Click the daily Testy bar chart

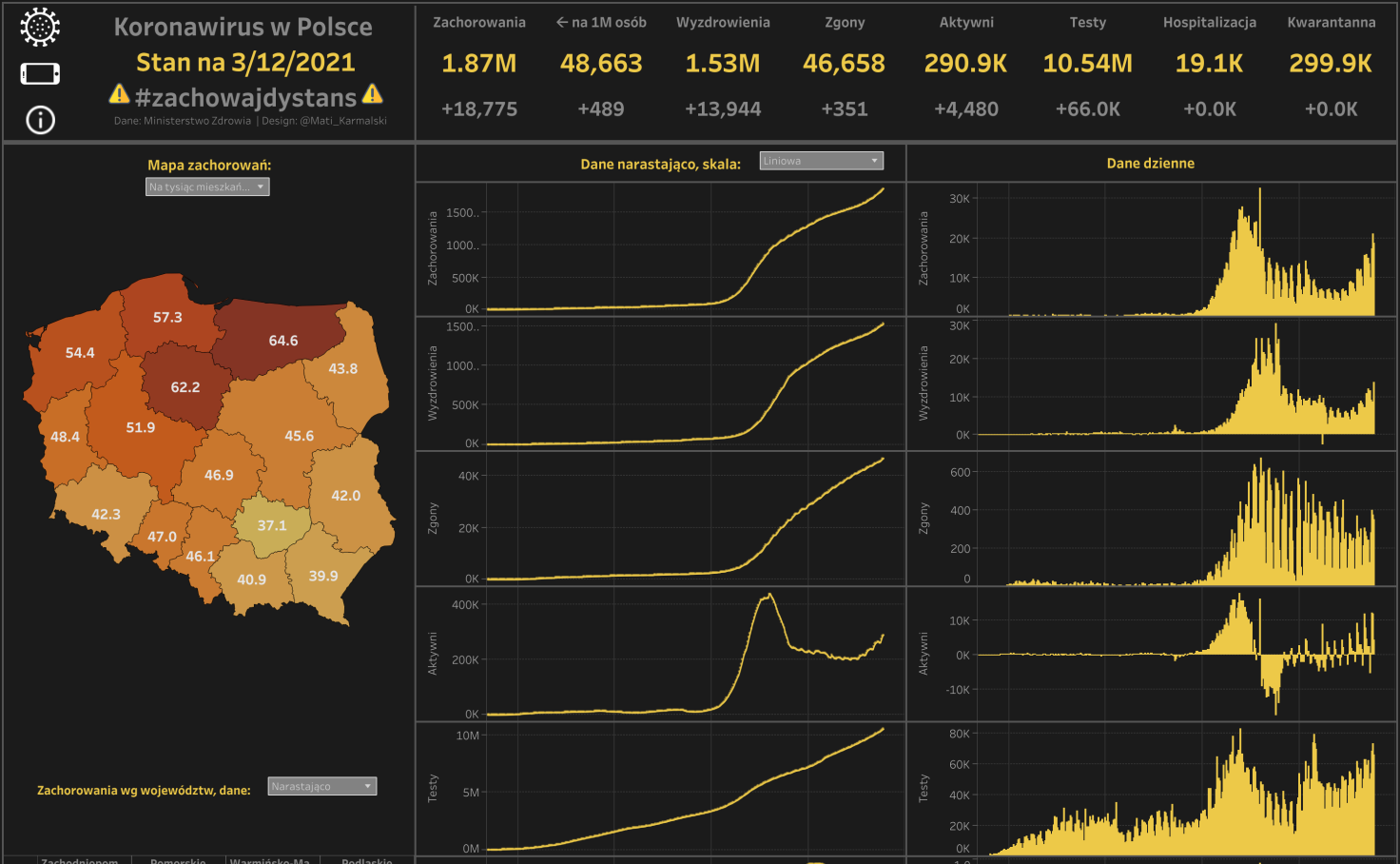(x=1175, y=790)
